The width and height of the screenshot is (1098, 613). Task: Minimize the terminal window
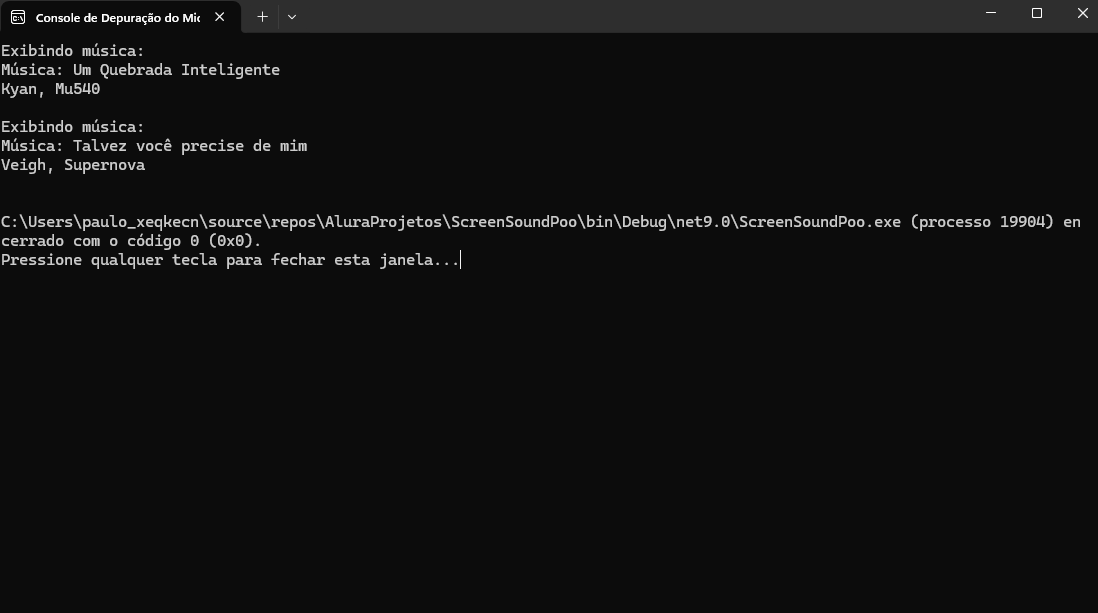pyautogui.click(x=990, y=14)
